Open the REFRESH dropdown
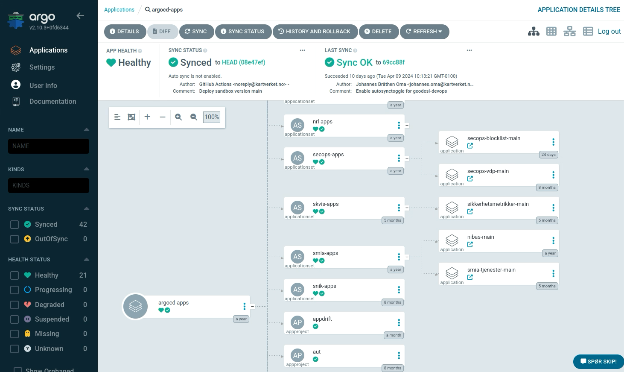Viewport: 624px width, 372px height. pyautogui.click(x=424, y=31)
